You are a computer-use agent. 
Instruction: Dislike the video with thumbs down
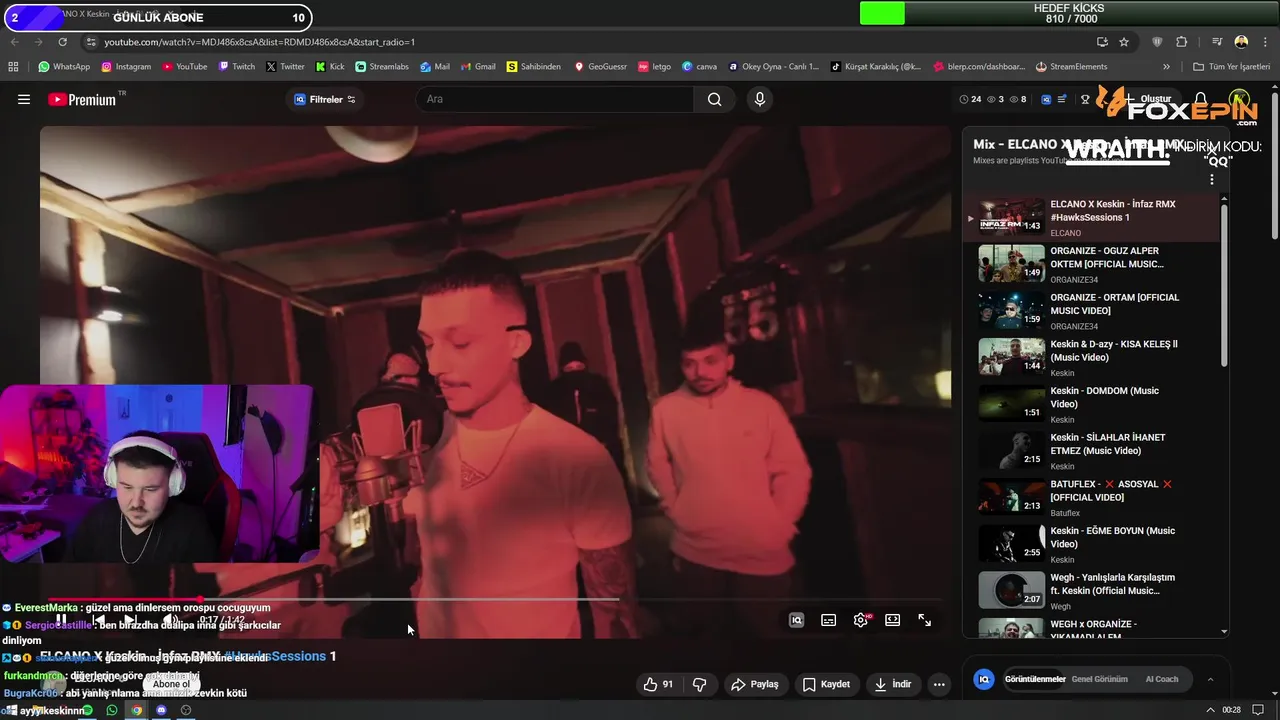700,684
